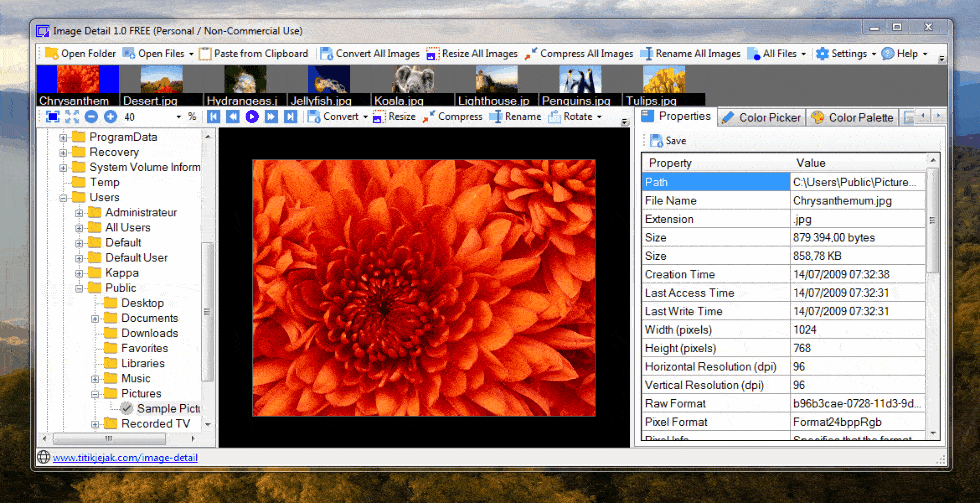Viewport: 980px width, 503px height.
Task: Click Resize in the viewer toolbar
Action: 394,117
